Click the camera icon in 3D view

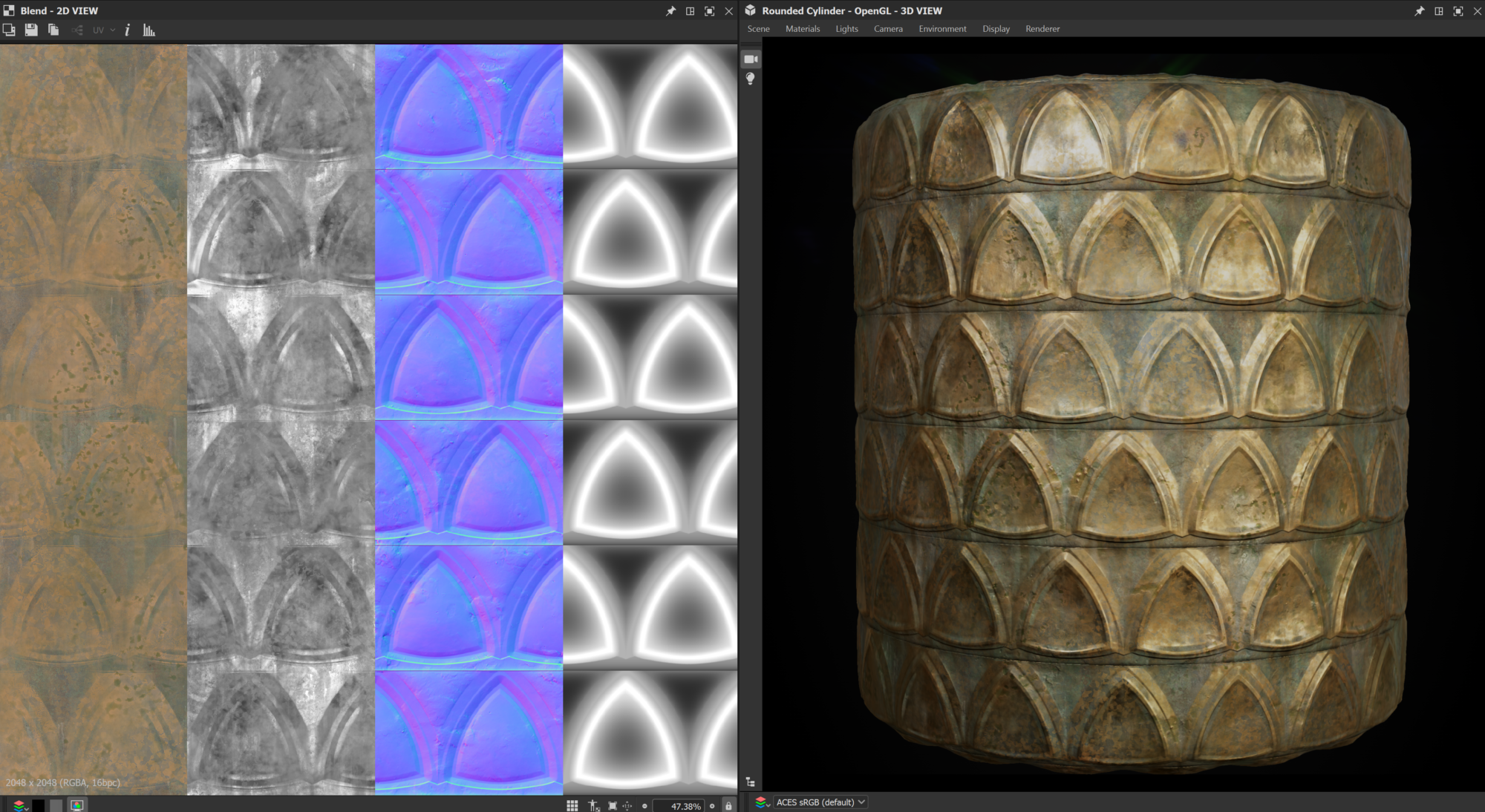click(751, 59)
